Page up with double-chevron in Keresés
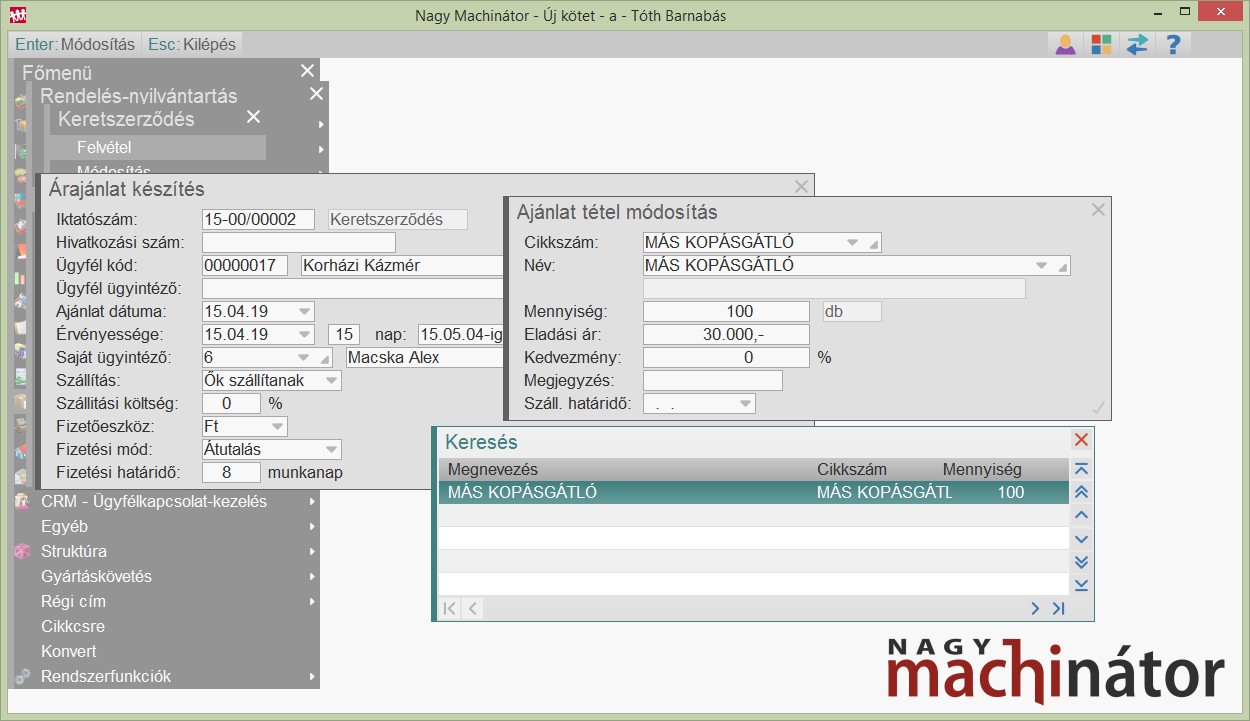The image size is (1250, 721). click(1081, 492)
